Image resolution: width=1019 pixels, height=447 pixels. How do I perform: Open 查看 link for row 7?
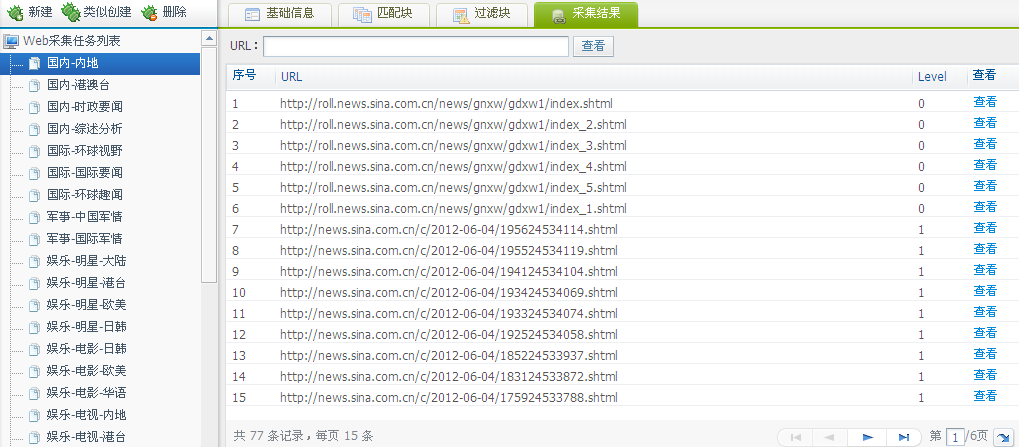984,228
